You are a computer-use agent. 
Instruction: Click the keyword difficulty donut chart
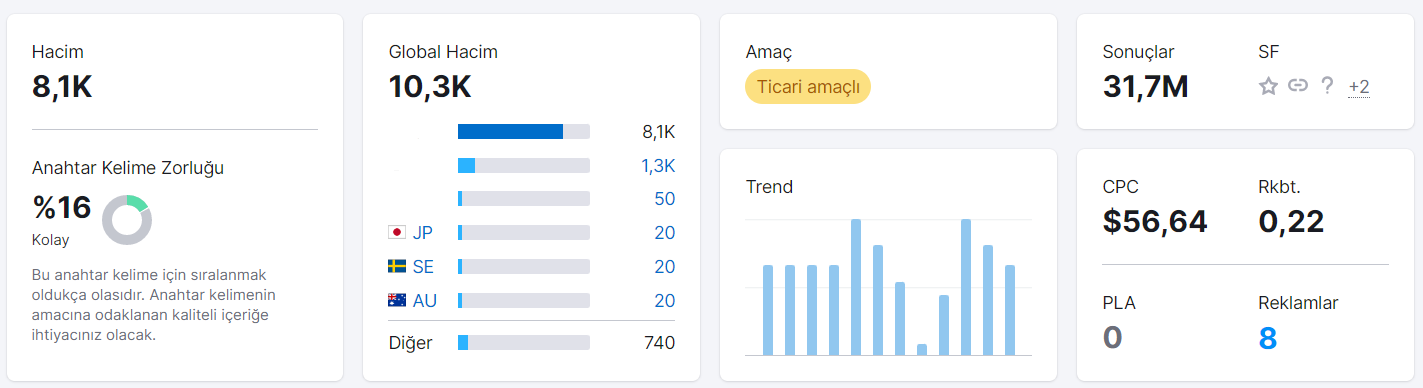pyautogui.click(x=127, y=220)
